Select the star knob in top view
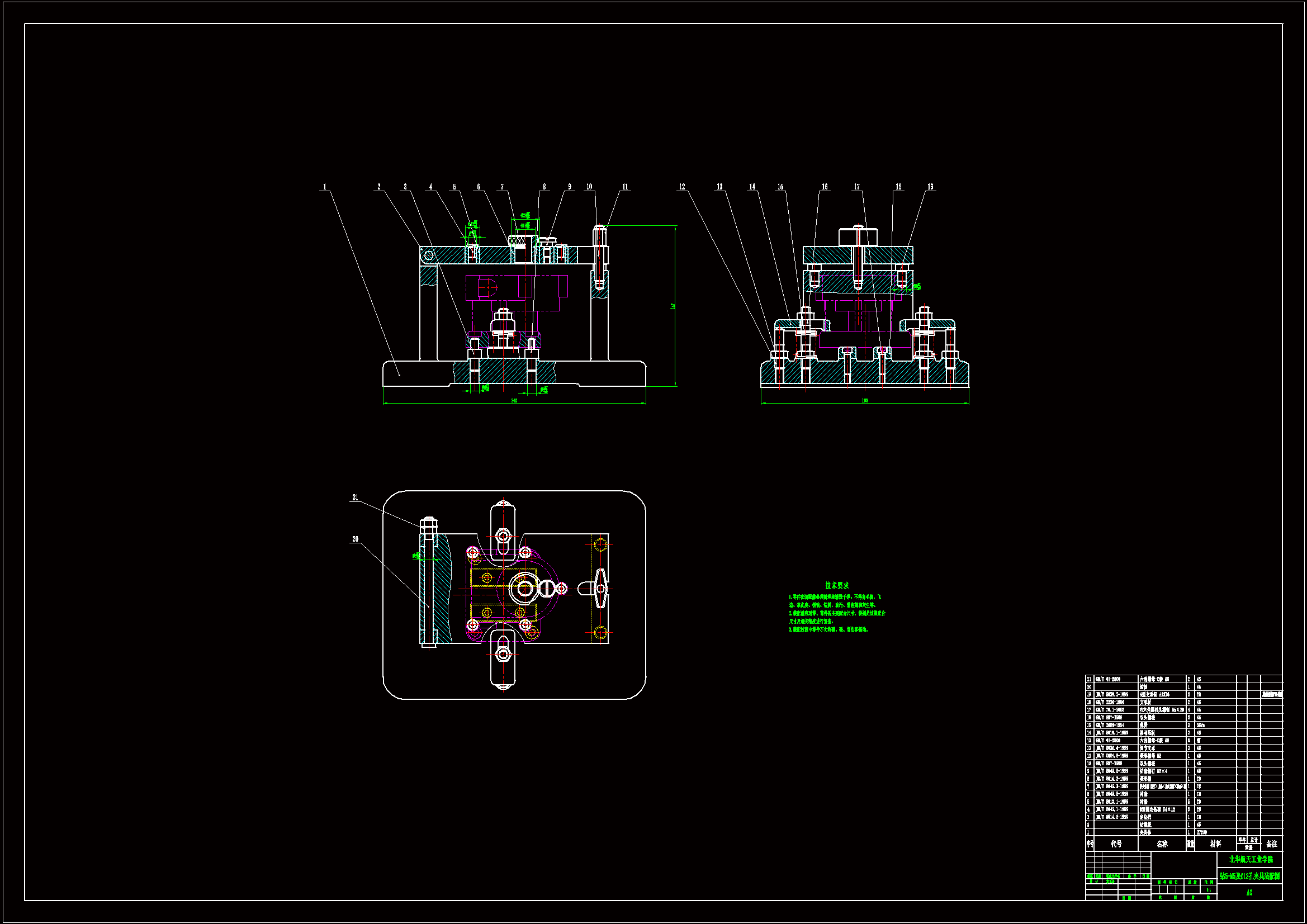Viewport: 1307px width, 924px height. click(600, 588)
